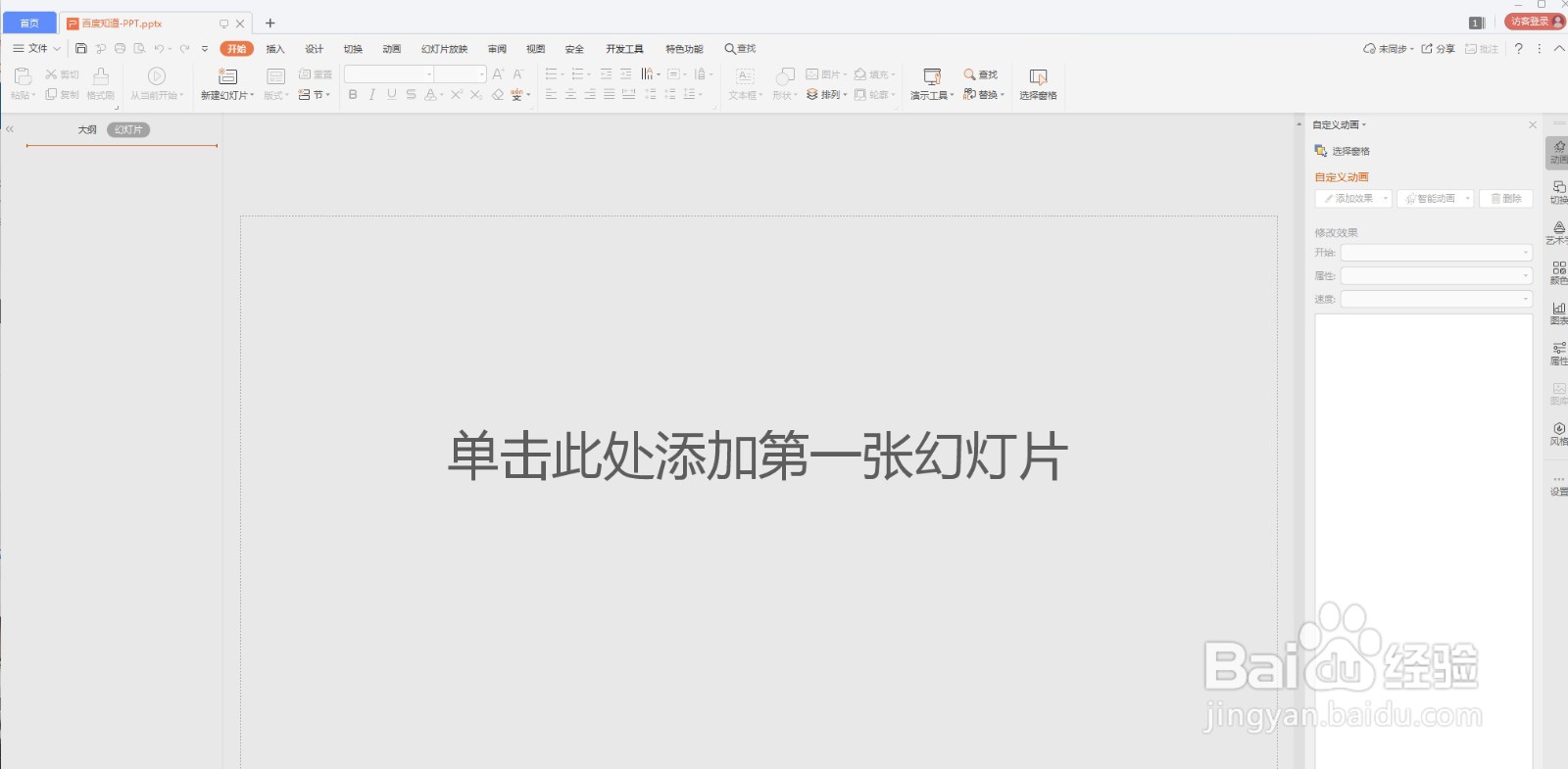Click the Save icon in quick toolbar
This screenshot has height=769, width=1568.
click(x=81, y=48)
